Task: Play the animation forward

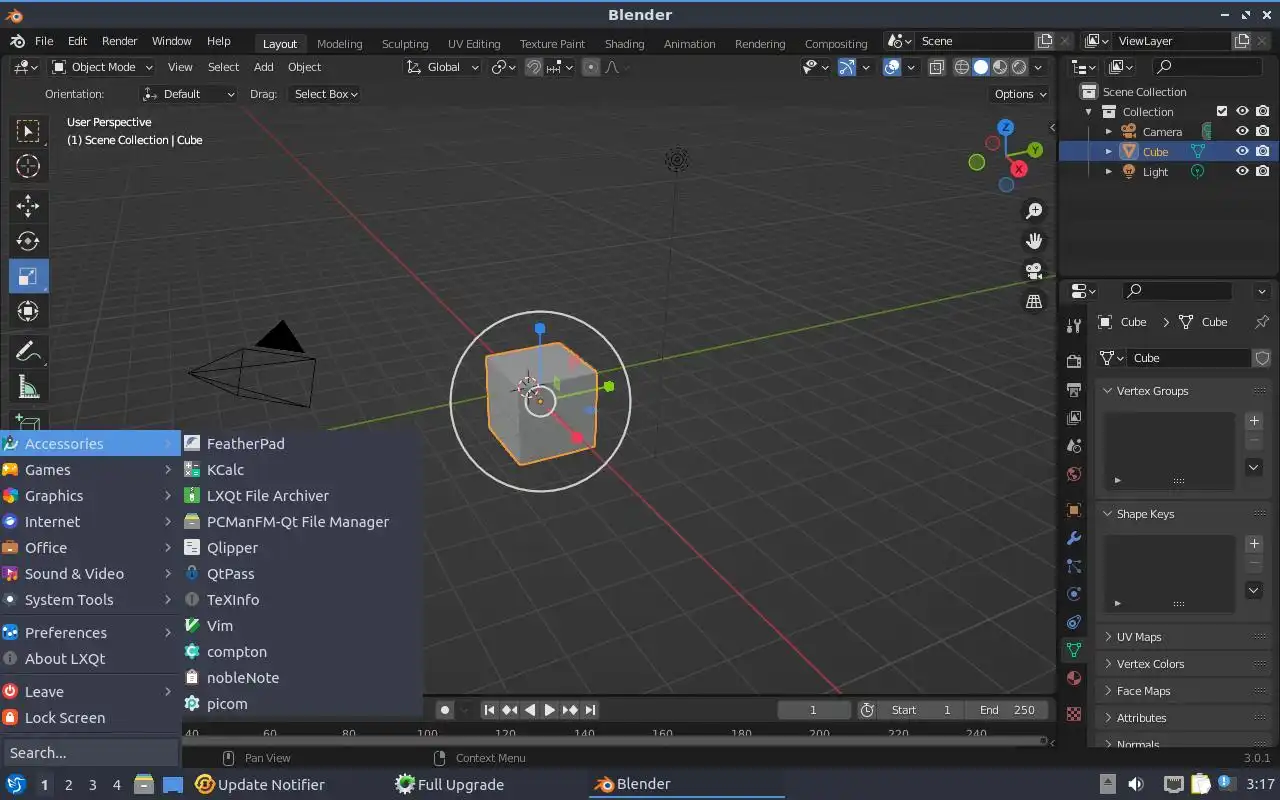Action: point(549,710)
